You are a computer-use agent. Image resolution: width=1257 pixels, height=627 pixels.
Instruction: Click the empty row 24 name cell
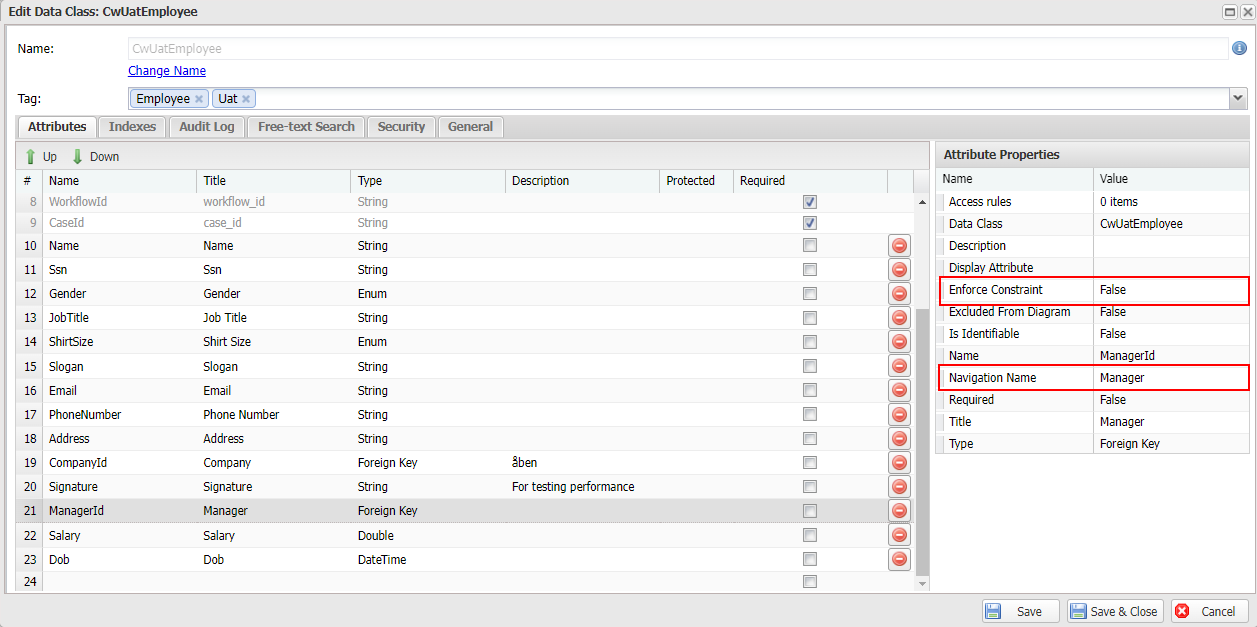pyautogui.click(x=120, y=582)
